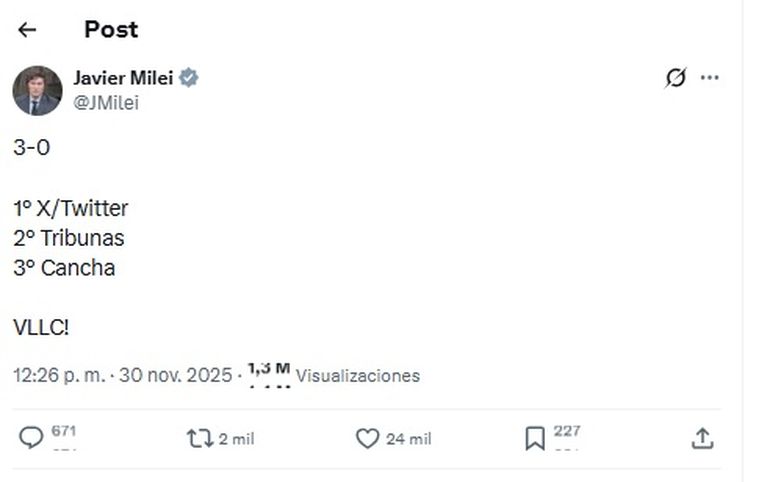Click the 24 mil likes count

409,439
